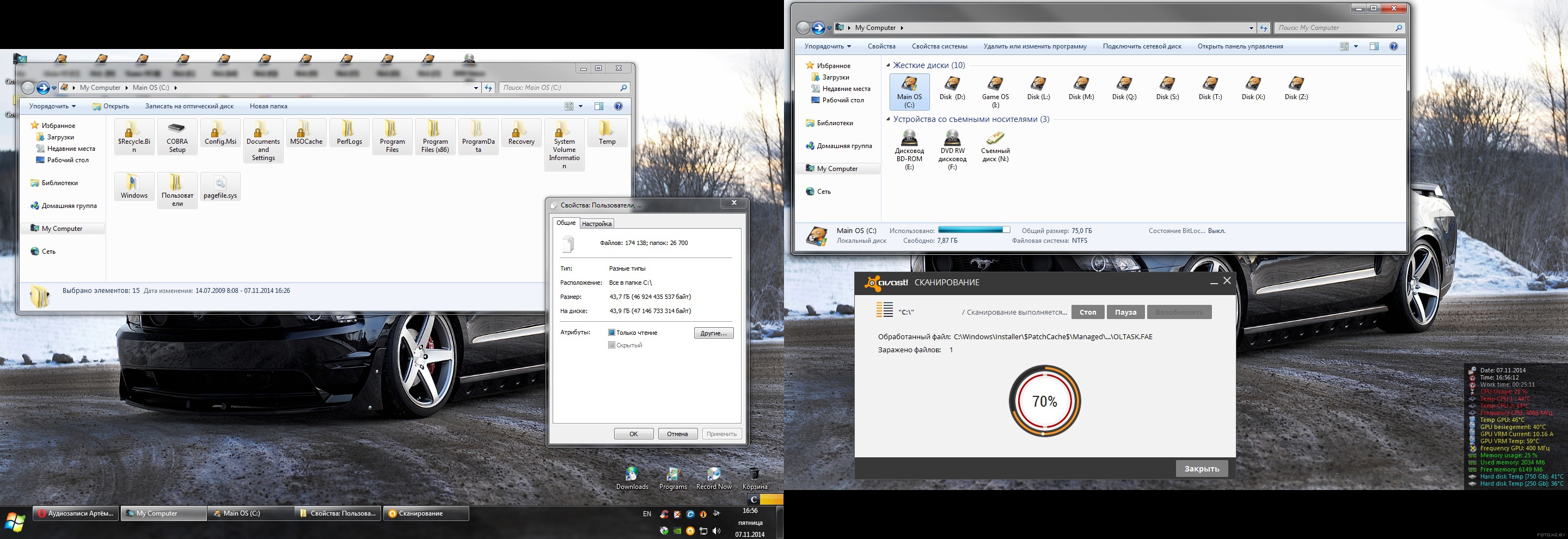This screenshot has height=539, width=1568.
Task: Select the MSOCache folder
Action: pyautogui.click(x=306, y=133)
